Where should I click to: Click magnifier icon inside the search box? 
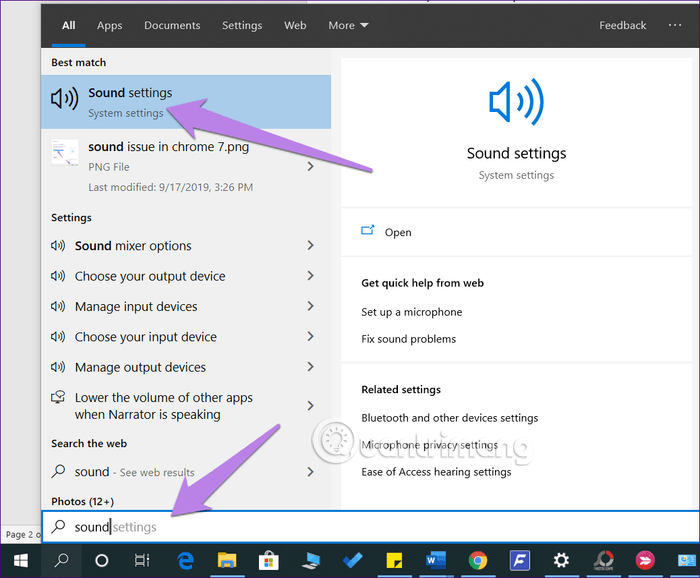(x=58, y=527)
